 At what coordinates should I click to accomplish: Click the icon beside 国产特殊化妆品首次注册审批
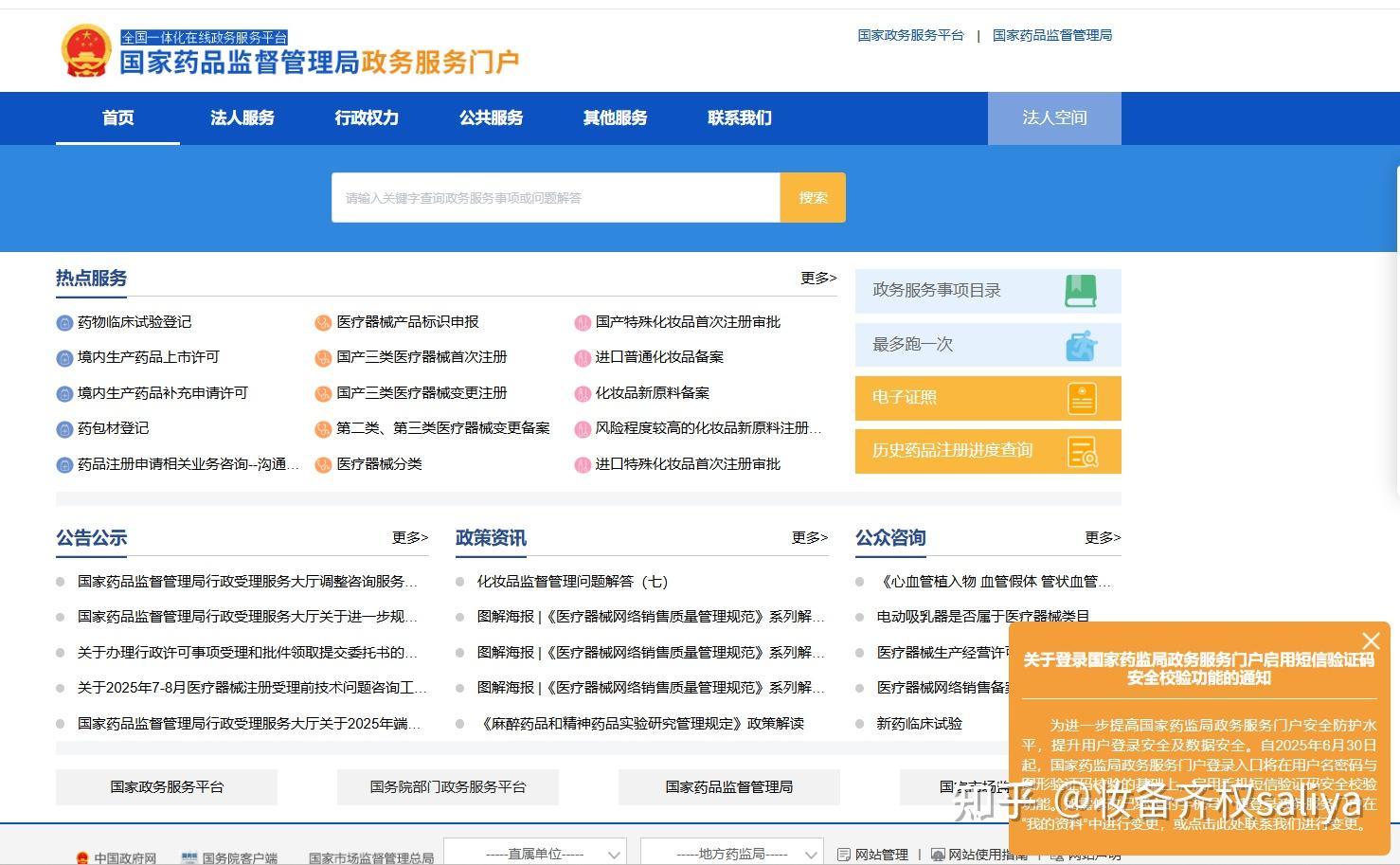coord(583,323)
